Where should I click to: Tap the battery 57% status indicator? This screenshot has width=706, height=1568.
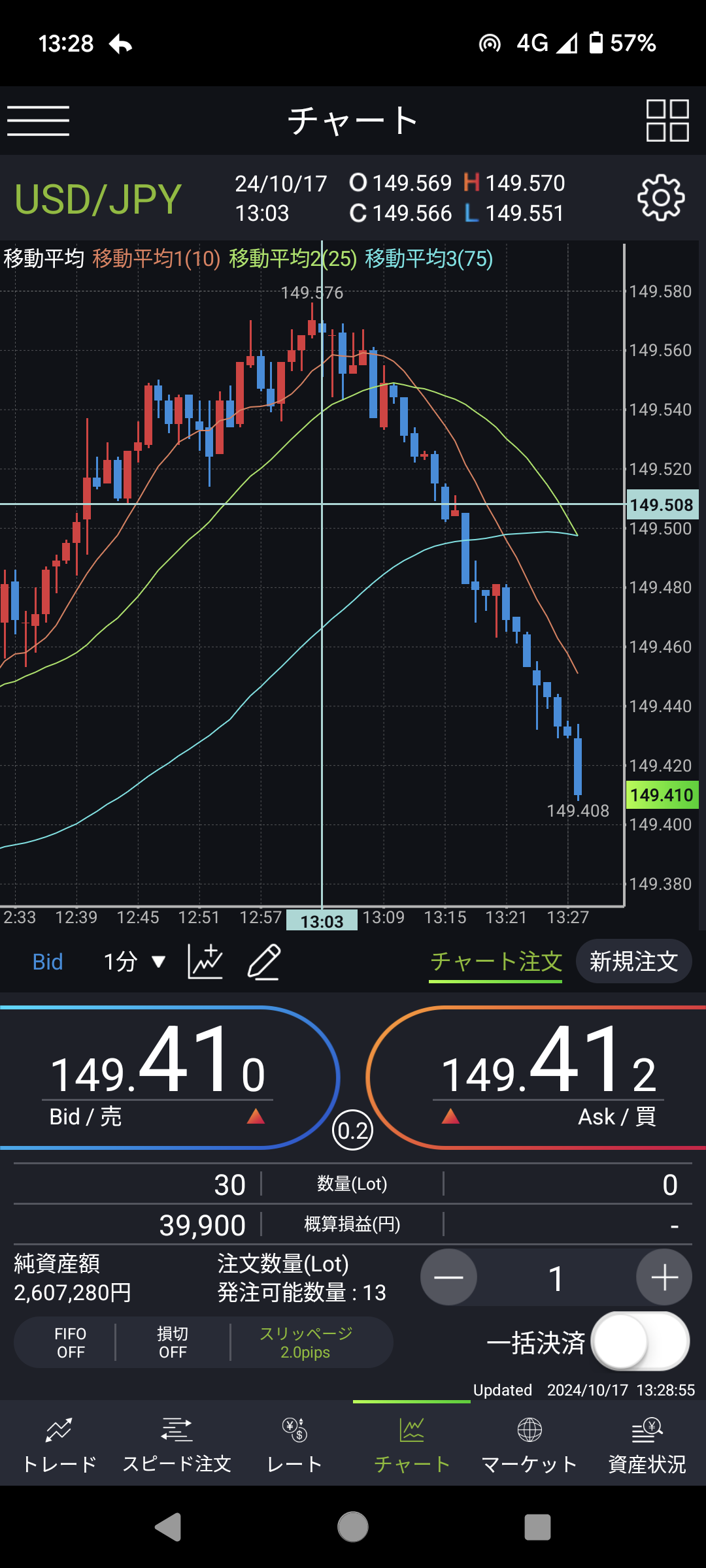tap(623, 43)
